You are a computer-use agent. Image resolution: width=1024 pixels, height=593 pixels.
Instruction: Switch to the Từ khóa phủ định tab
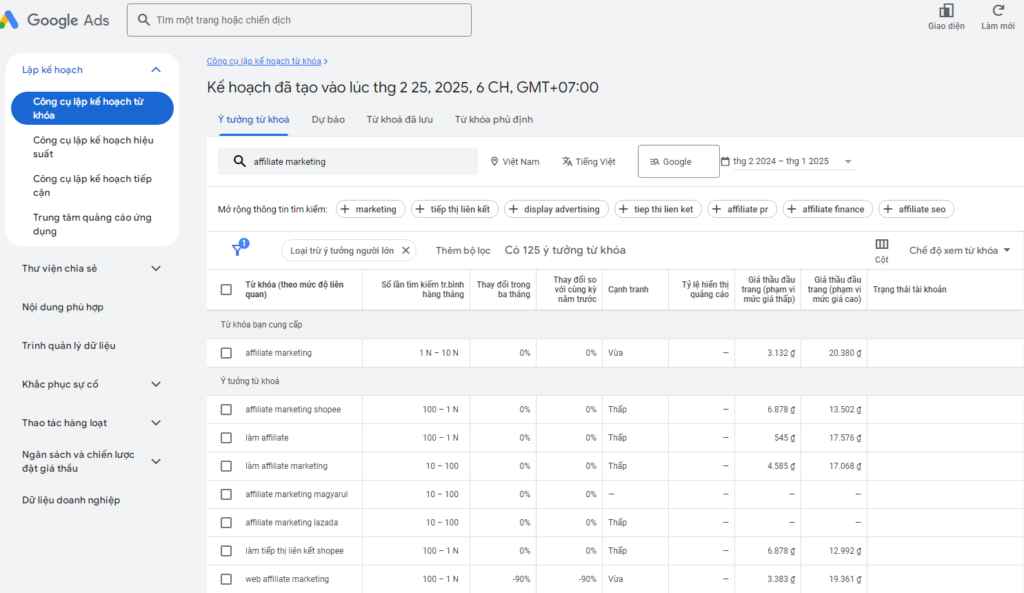[x=494, y=120]
